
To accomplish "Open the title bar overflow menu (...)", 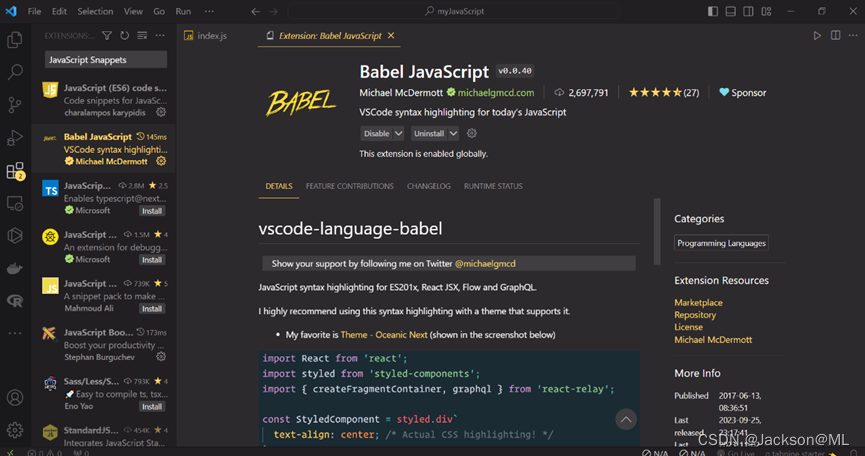I will coord(207,11).
